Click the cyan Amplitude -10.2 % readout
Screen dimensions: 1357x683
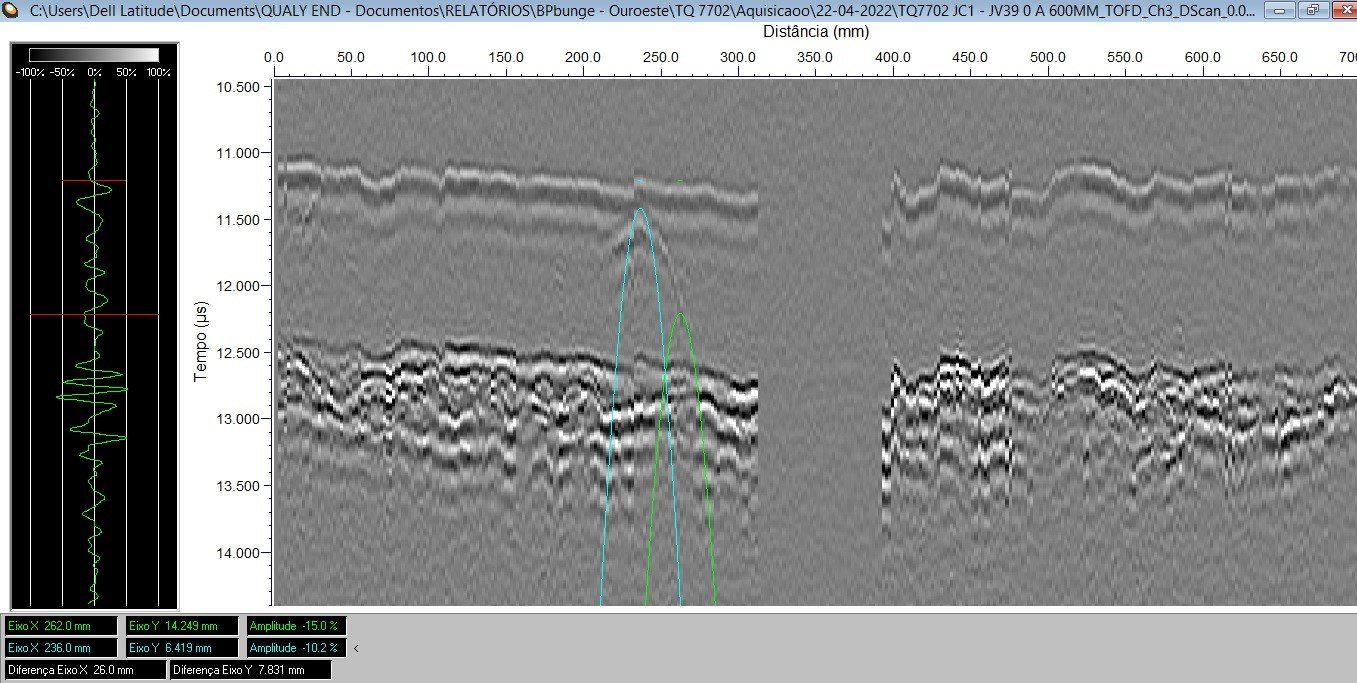[x=297, y=648]
